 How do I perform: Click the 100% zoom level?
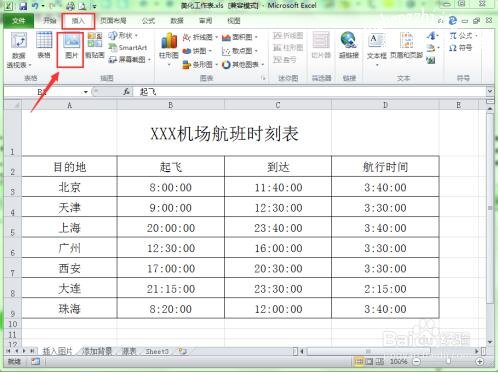pos(398,361)
